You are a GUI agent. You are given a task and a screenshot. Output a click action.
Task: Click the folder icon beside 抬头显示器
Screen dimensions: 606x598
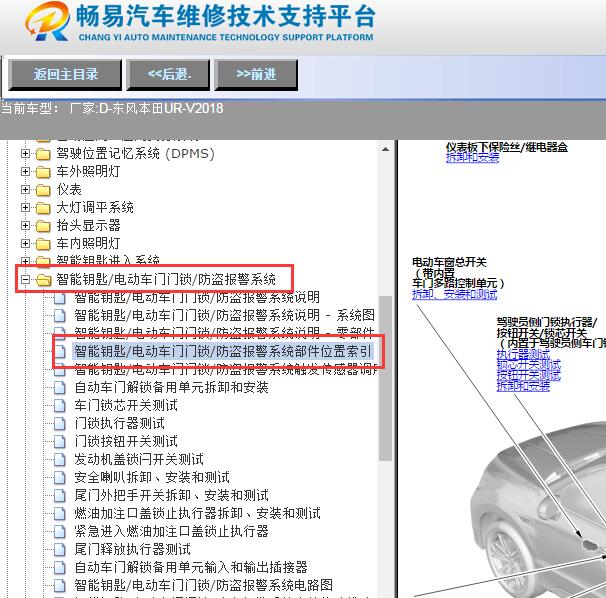[43, 226]
